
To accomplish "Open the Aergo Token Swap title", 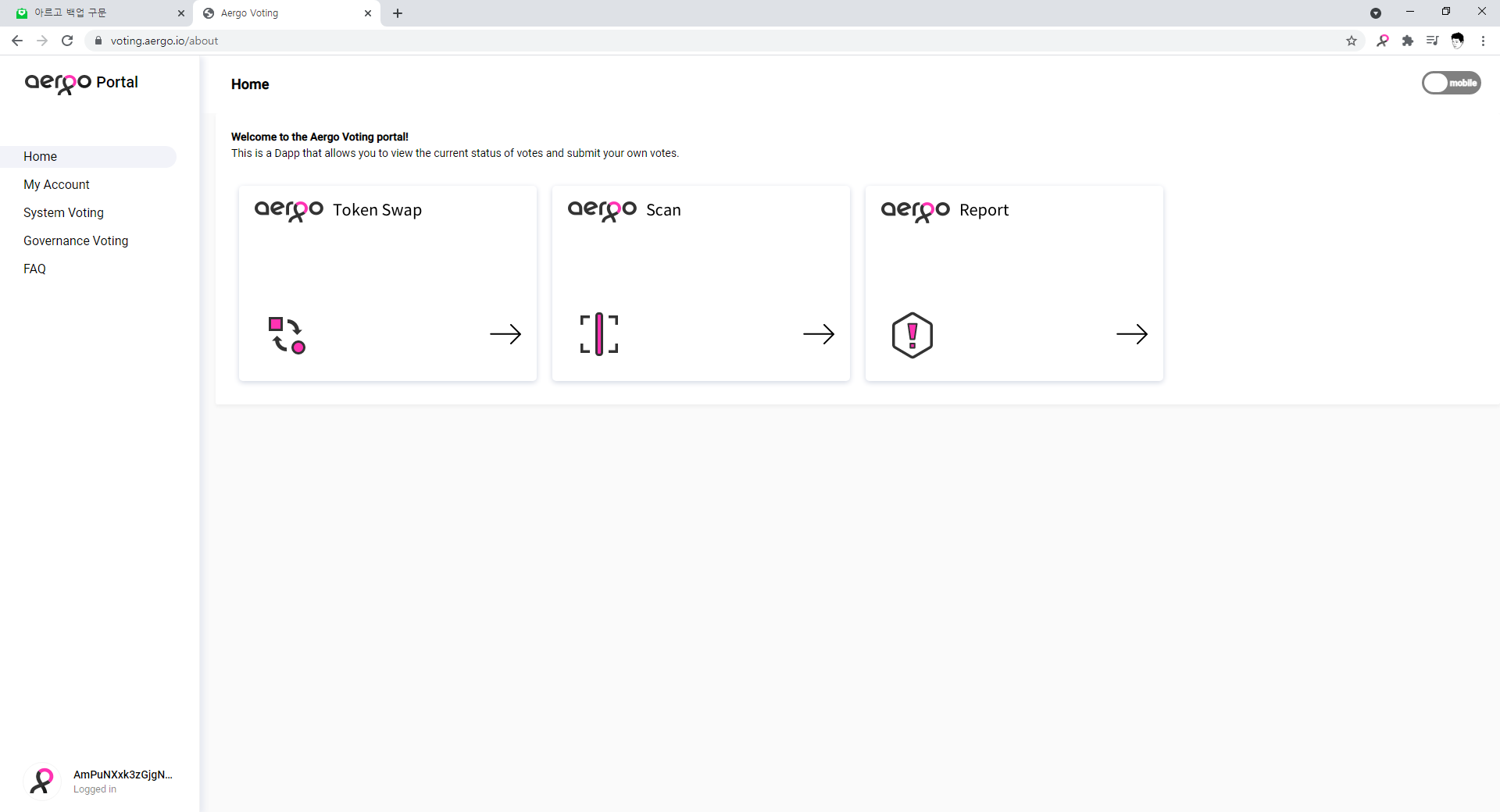I will click(338, 210).
